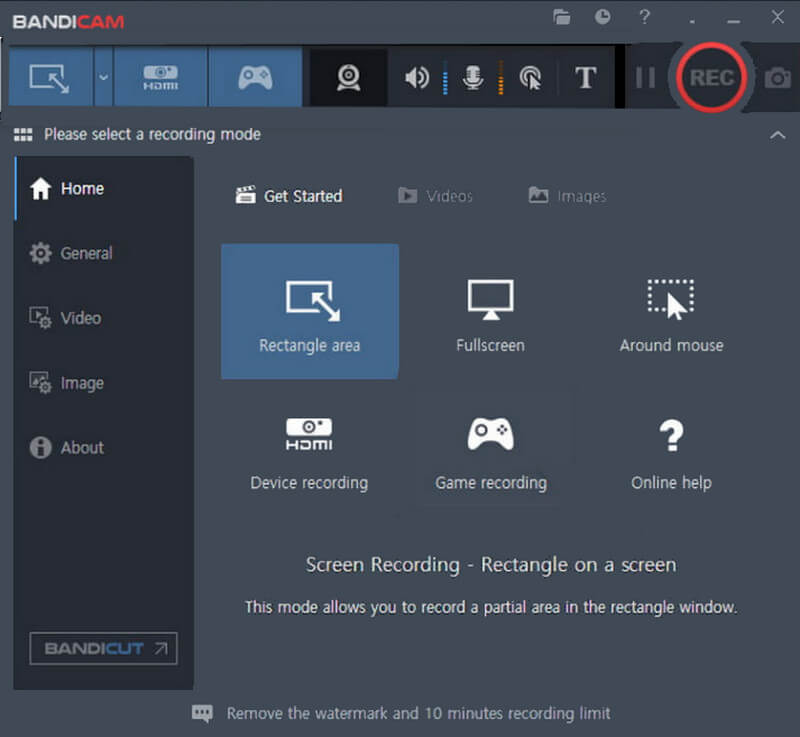The image size is (800, 737).
Task: Open the General settings sidebar section
Action: [x=104, y=253]
